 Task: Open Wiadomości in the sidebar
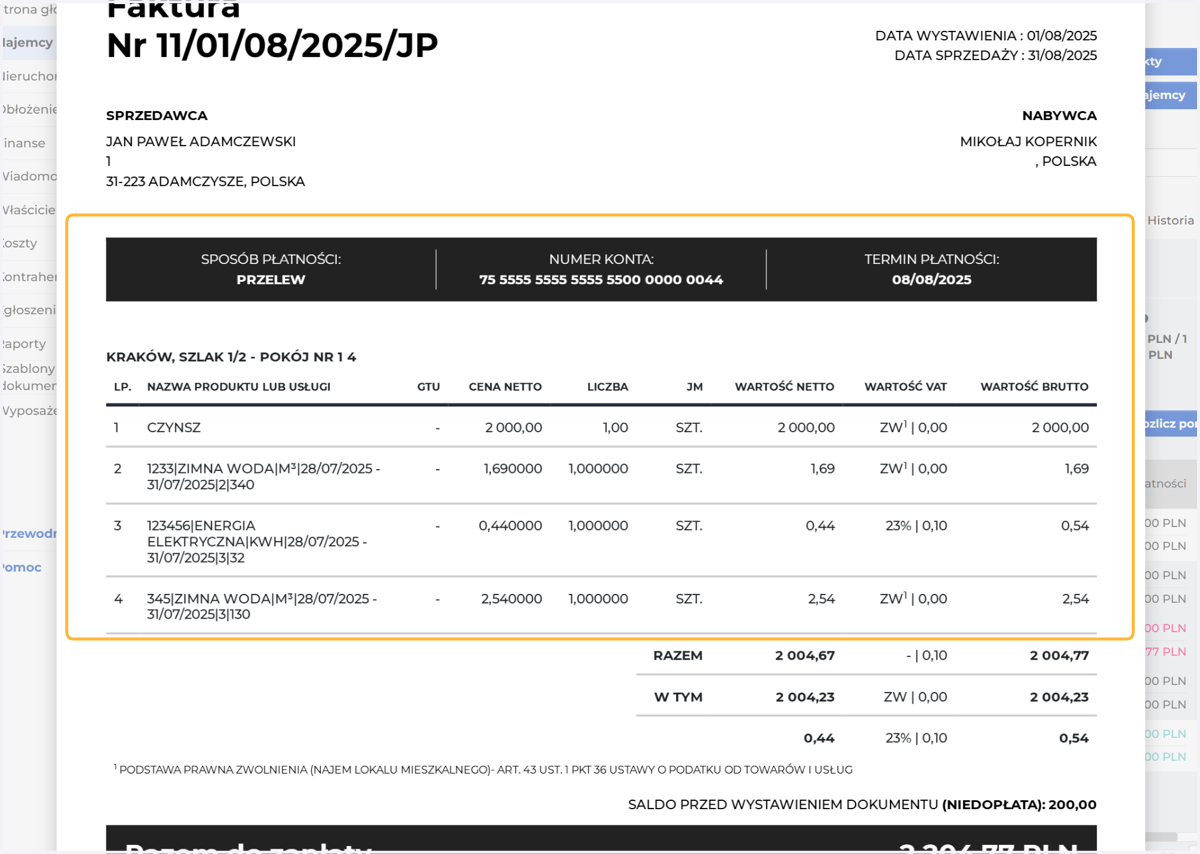point(29,177)
